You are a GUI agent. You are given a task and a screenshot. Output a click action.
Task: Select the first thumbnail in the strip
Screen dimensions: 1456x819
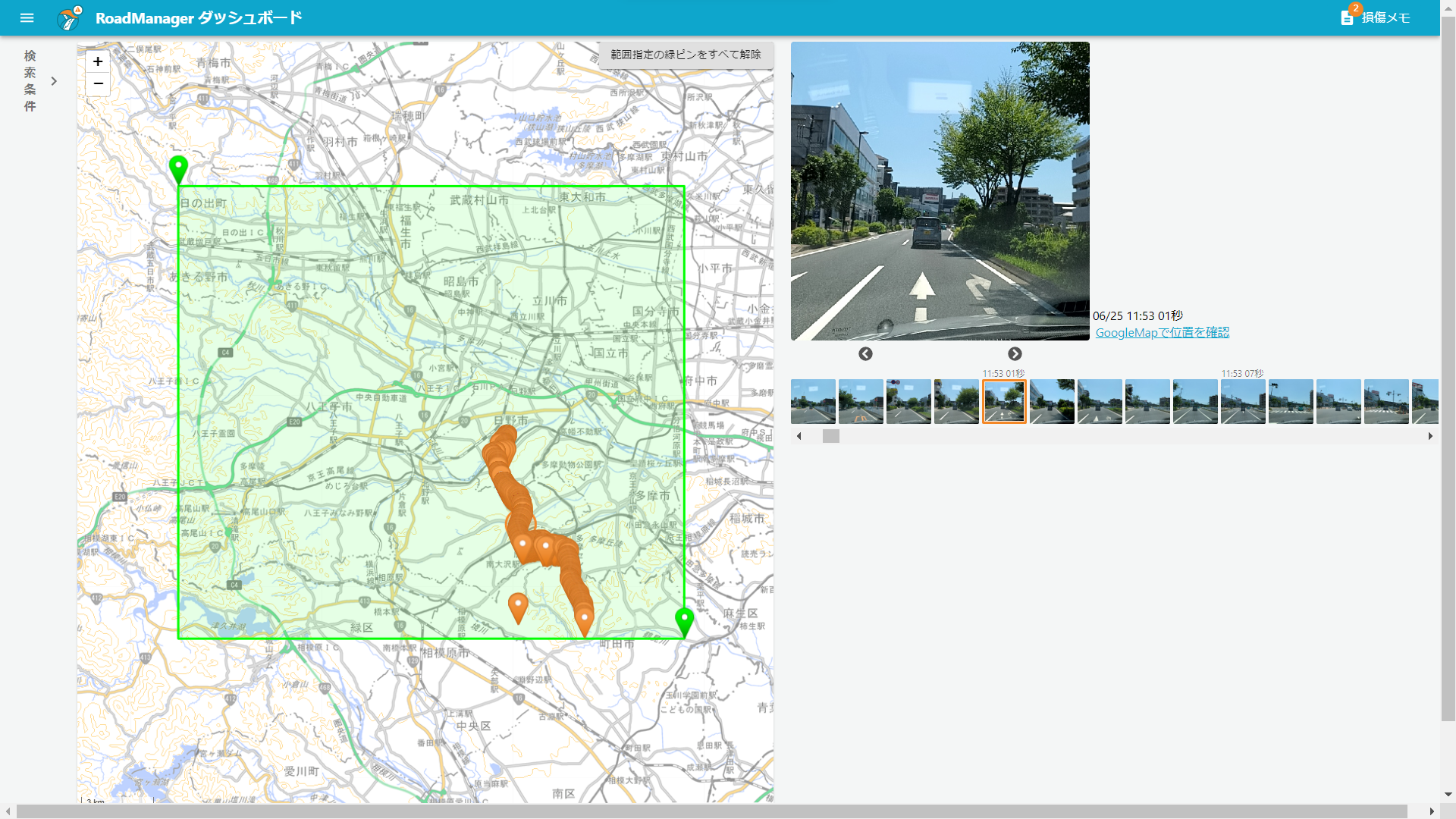pos(813,401)
